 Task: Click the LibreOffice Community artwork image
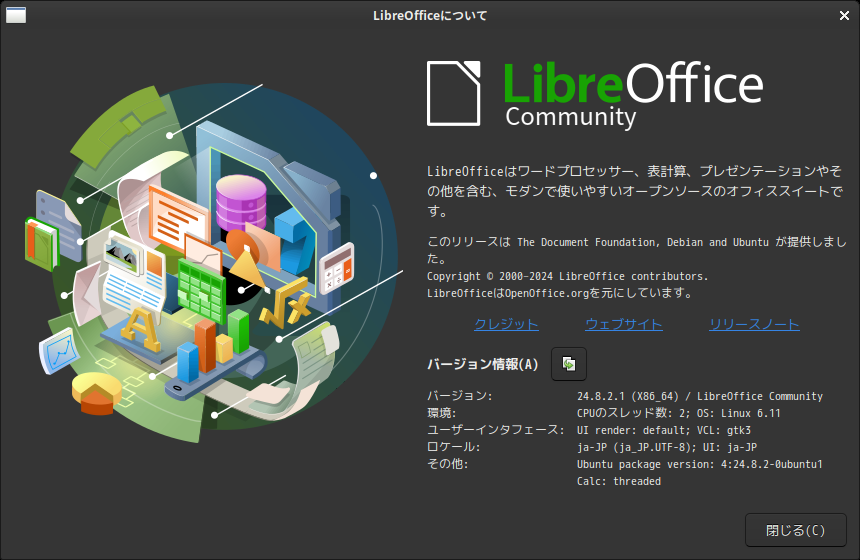tap(214, 261)
